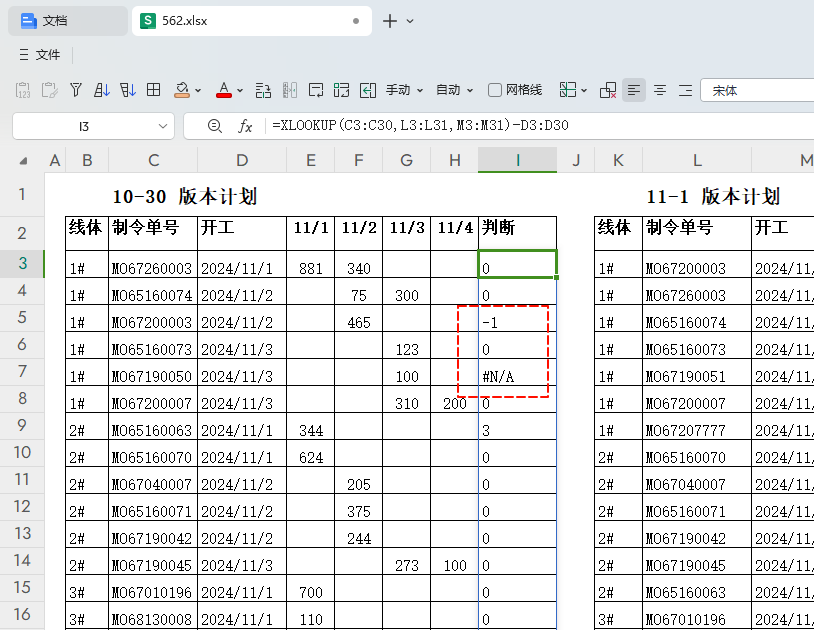Click the zoom magnifier icon in formula bar
The height and width of the screenshot is (630, 814).
214,126
